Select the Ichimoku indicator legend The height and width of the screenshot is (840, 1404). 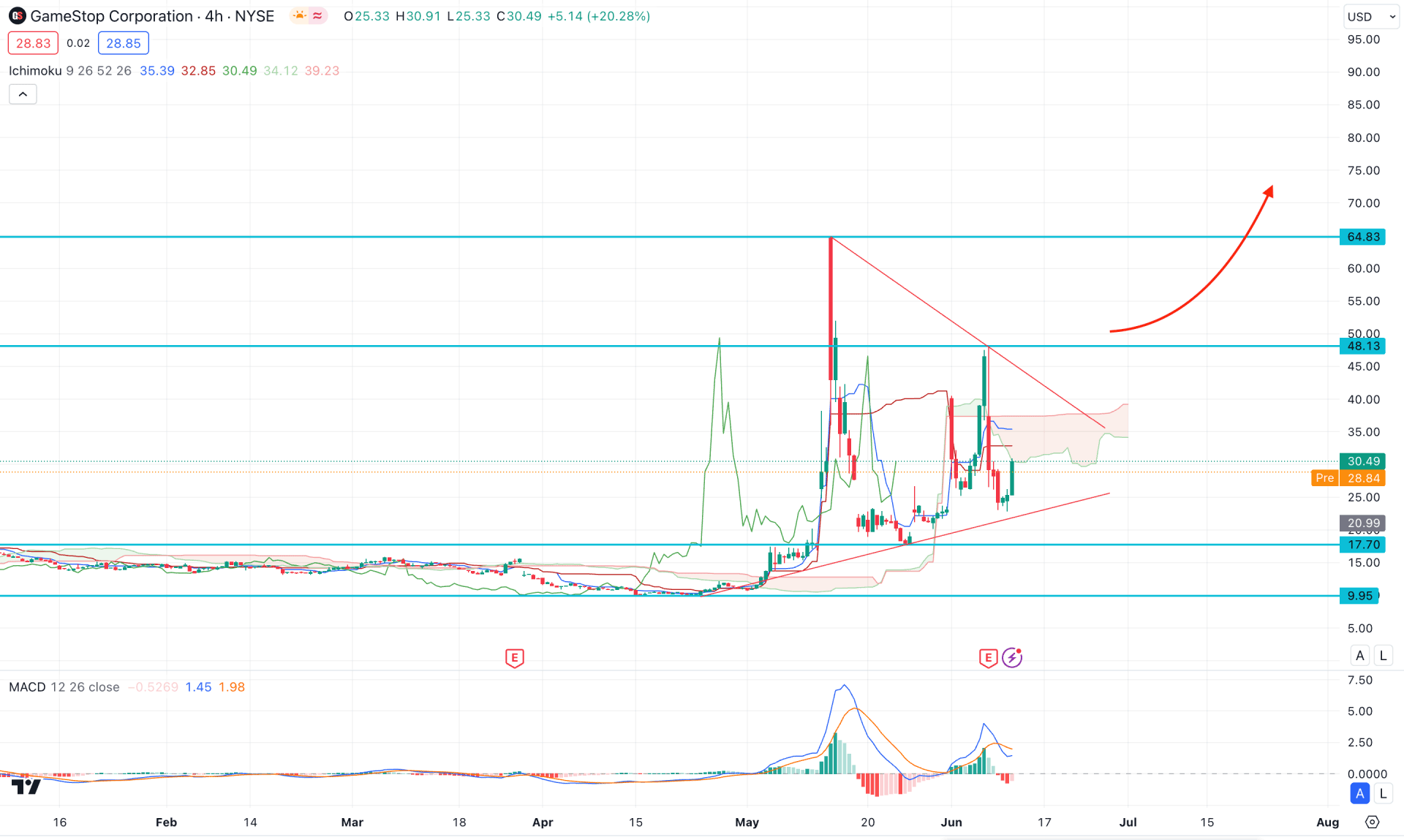pyautogui.click(x=35, y=71)
